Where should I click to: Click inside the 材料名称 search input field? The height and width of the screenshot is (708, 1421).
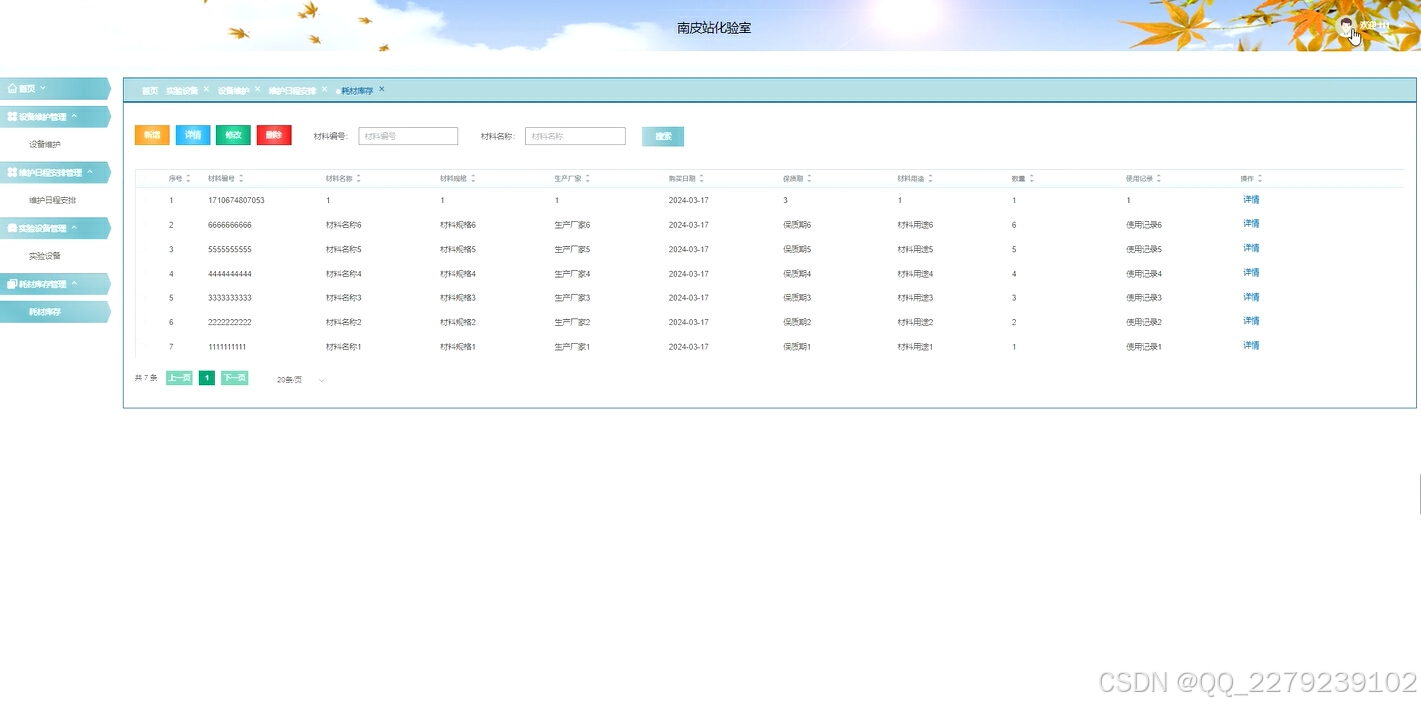coord(575,135)
